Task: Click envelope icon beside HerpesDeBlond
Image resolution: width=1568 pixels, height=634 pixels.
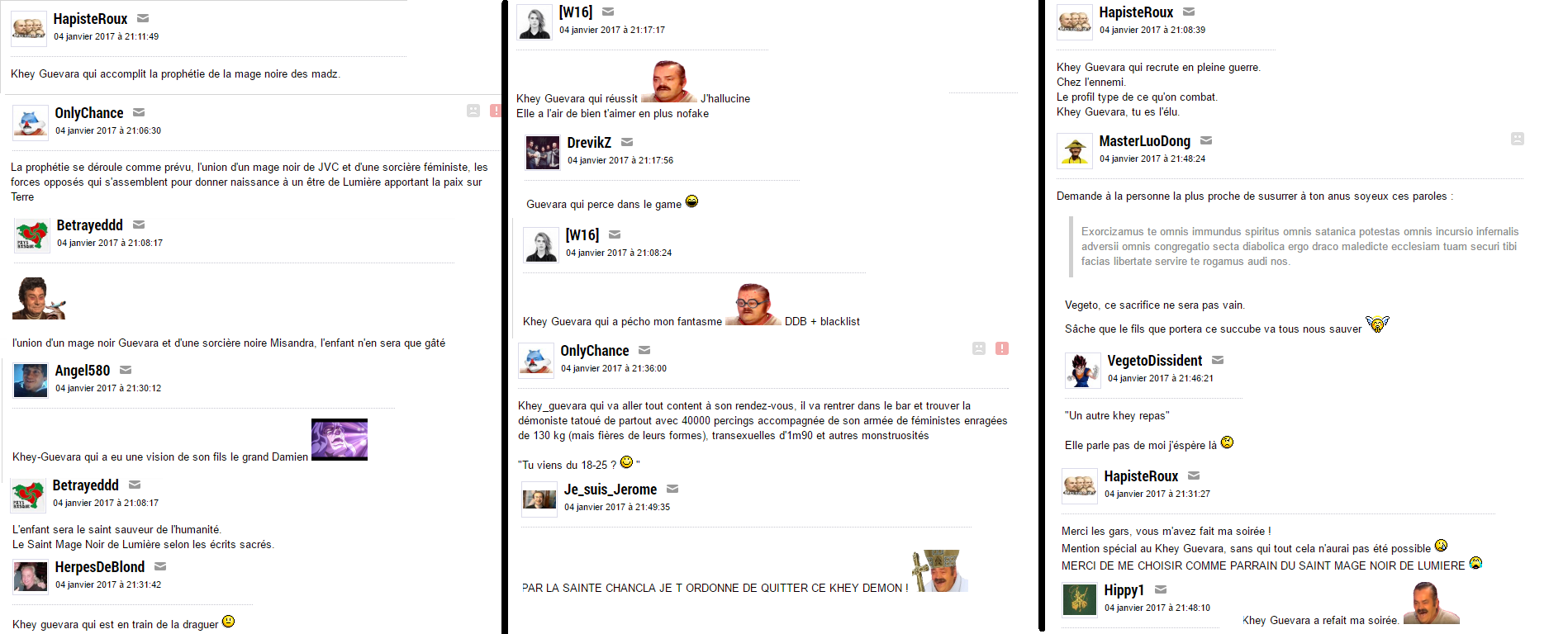Action: click(160, 566)
